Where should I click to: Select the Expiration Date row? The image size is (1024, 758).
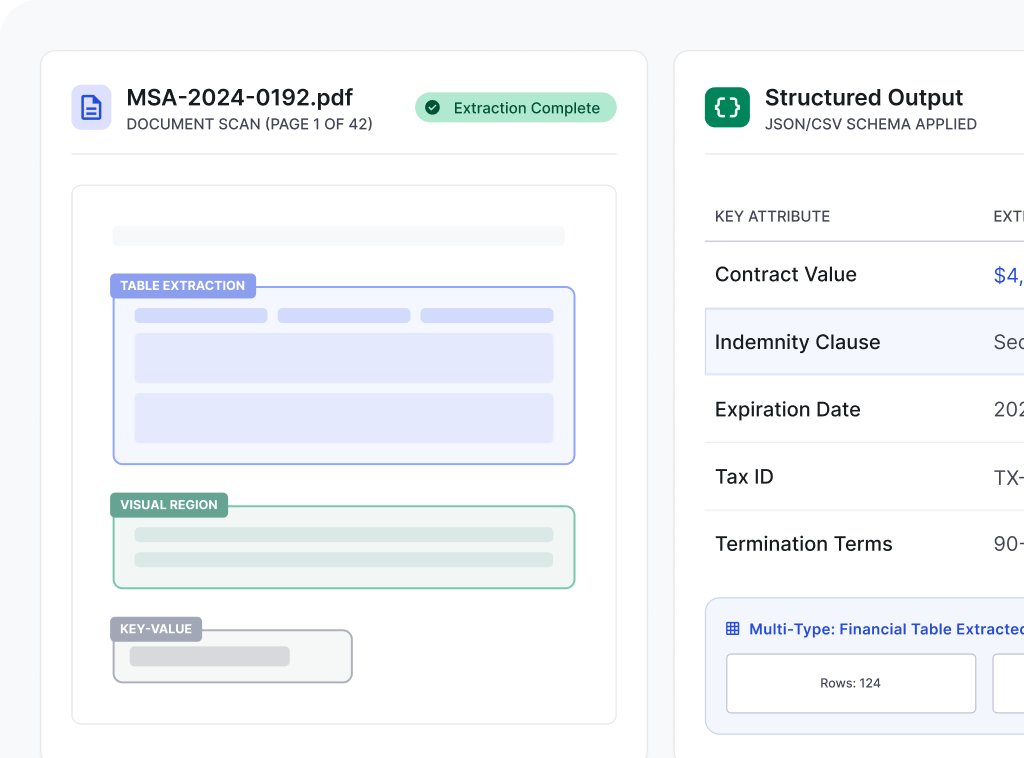[865, 409]
